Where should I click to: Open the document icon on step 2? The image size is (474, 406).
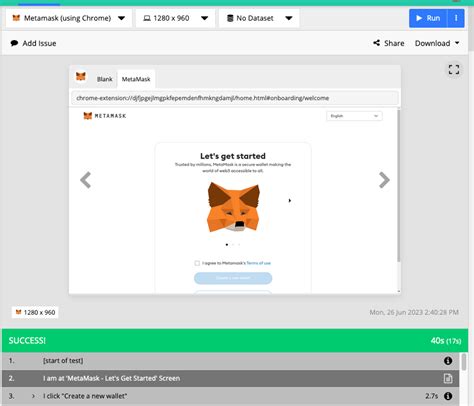pyautogui.click(x=448, y=378)
